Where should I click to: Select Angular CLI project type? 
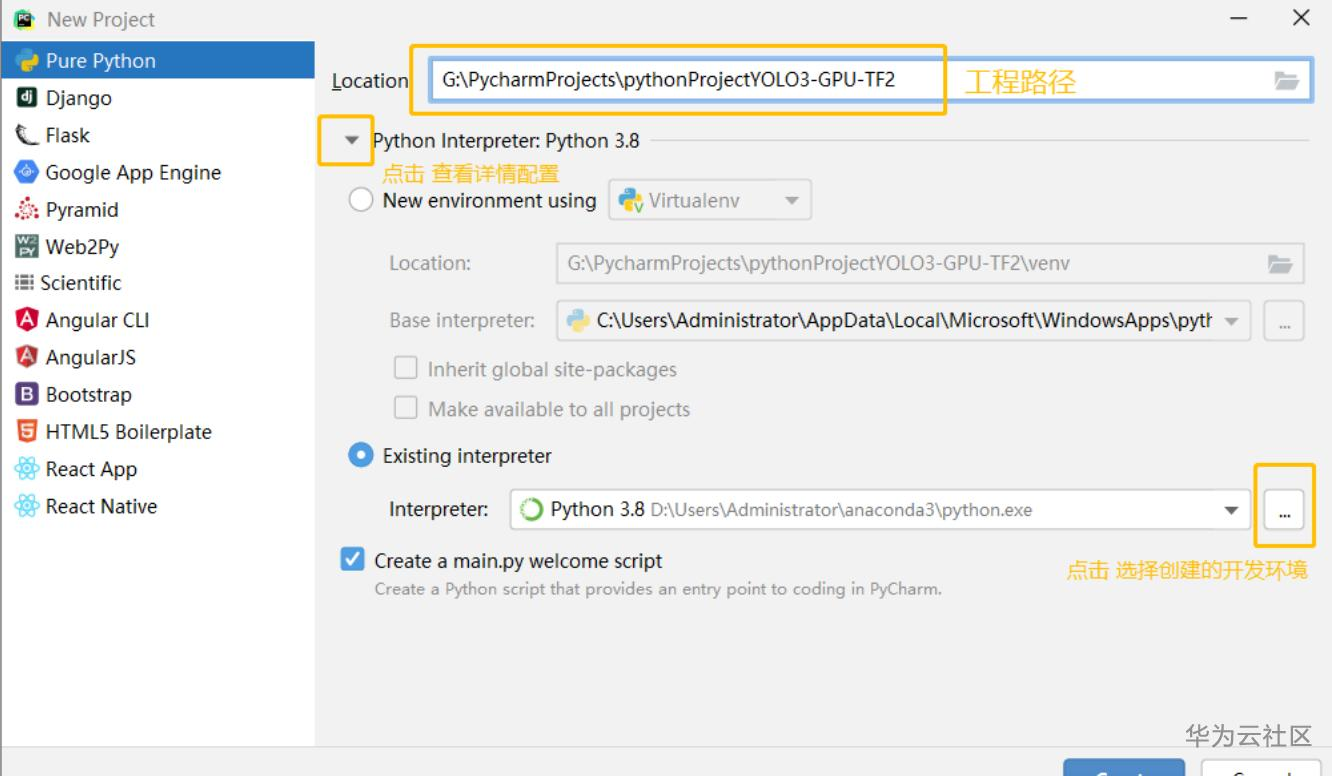158,320
